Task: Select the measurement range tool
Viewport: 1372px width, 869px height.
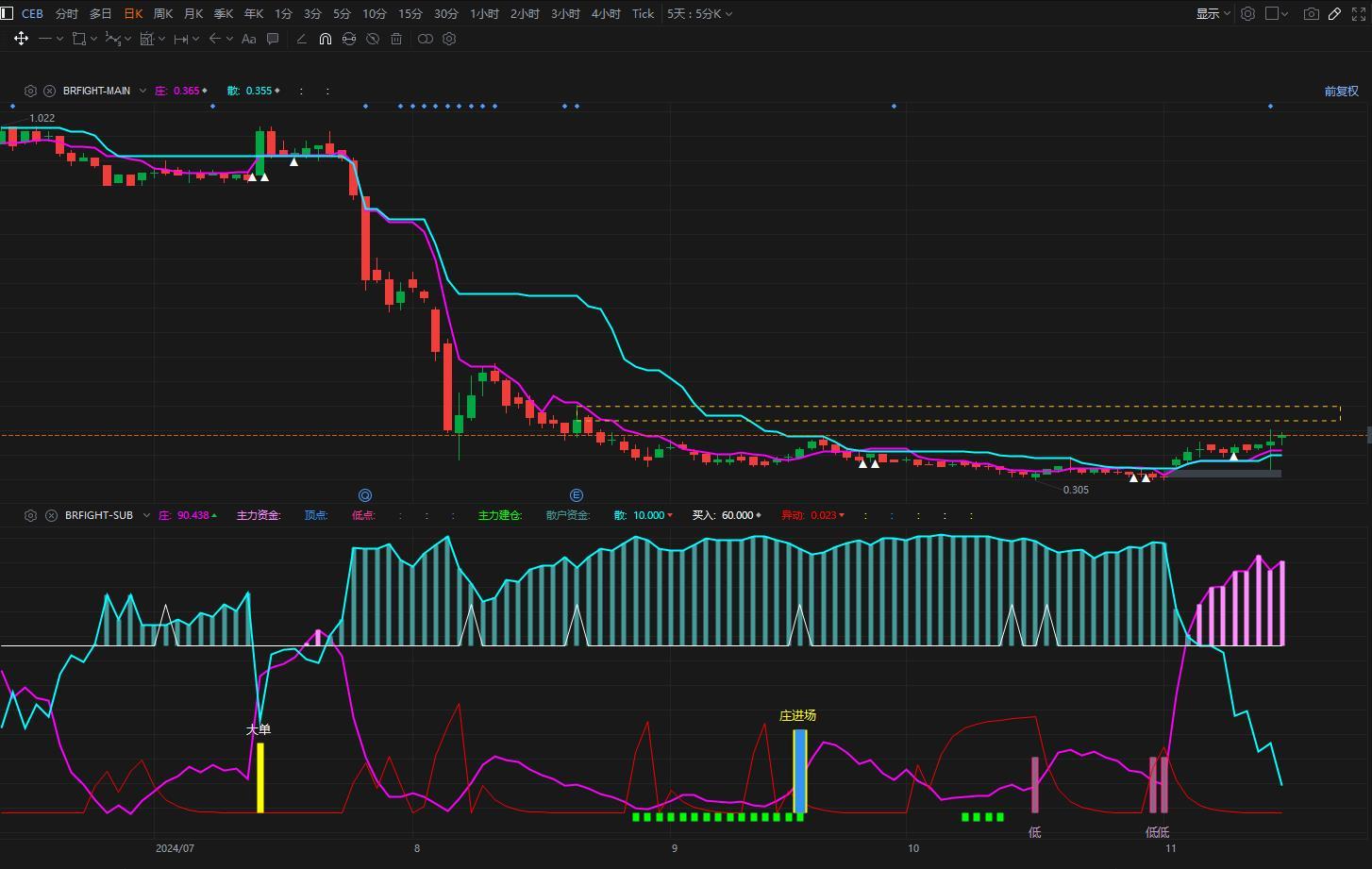Action: (x=146, y=39)
